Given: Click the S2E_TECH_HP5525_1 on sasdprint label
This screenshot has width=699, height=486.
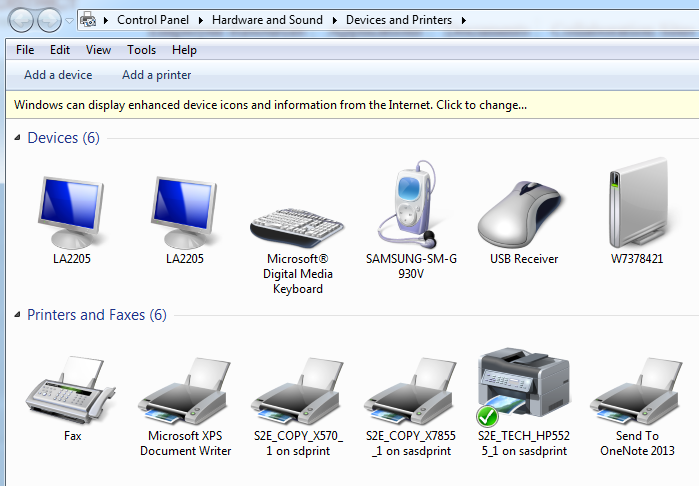Looking at the screenshot, I should pos(524,443).
